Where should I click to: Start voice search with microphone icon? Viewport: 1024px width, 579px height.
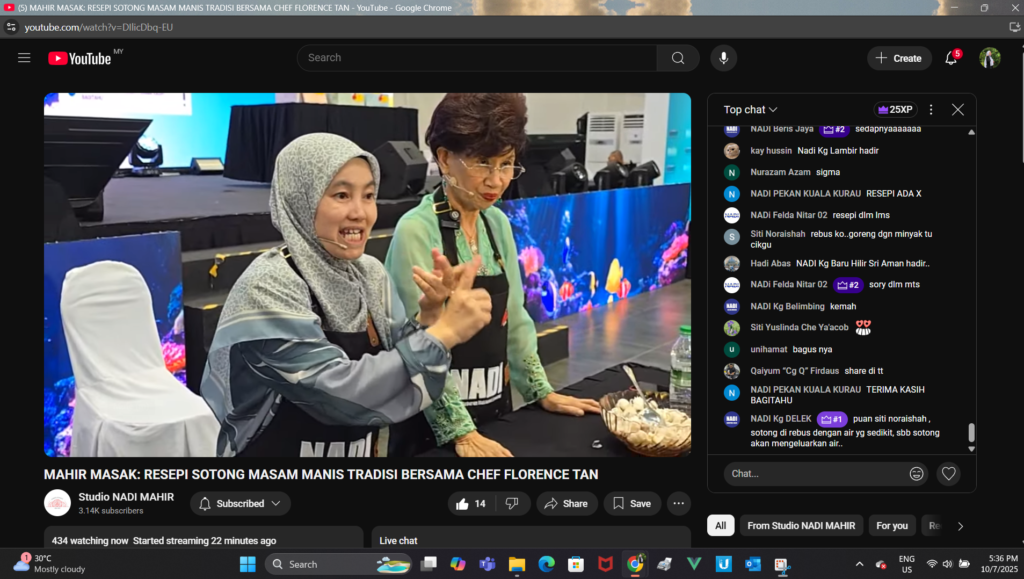pyautogui.click(x=723, y=58)
